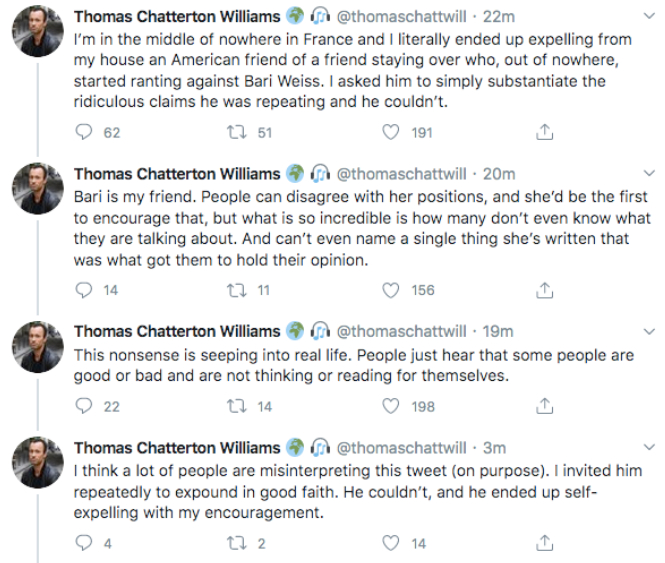665x563 pixels.
Task: Reply to the tweet about Bari Weiss rant
Action: pos(86,132)
